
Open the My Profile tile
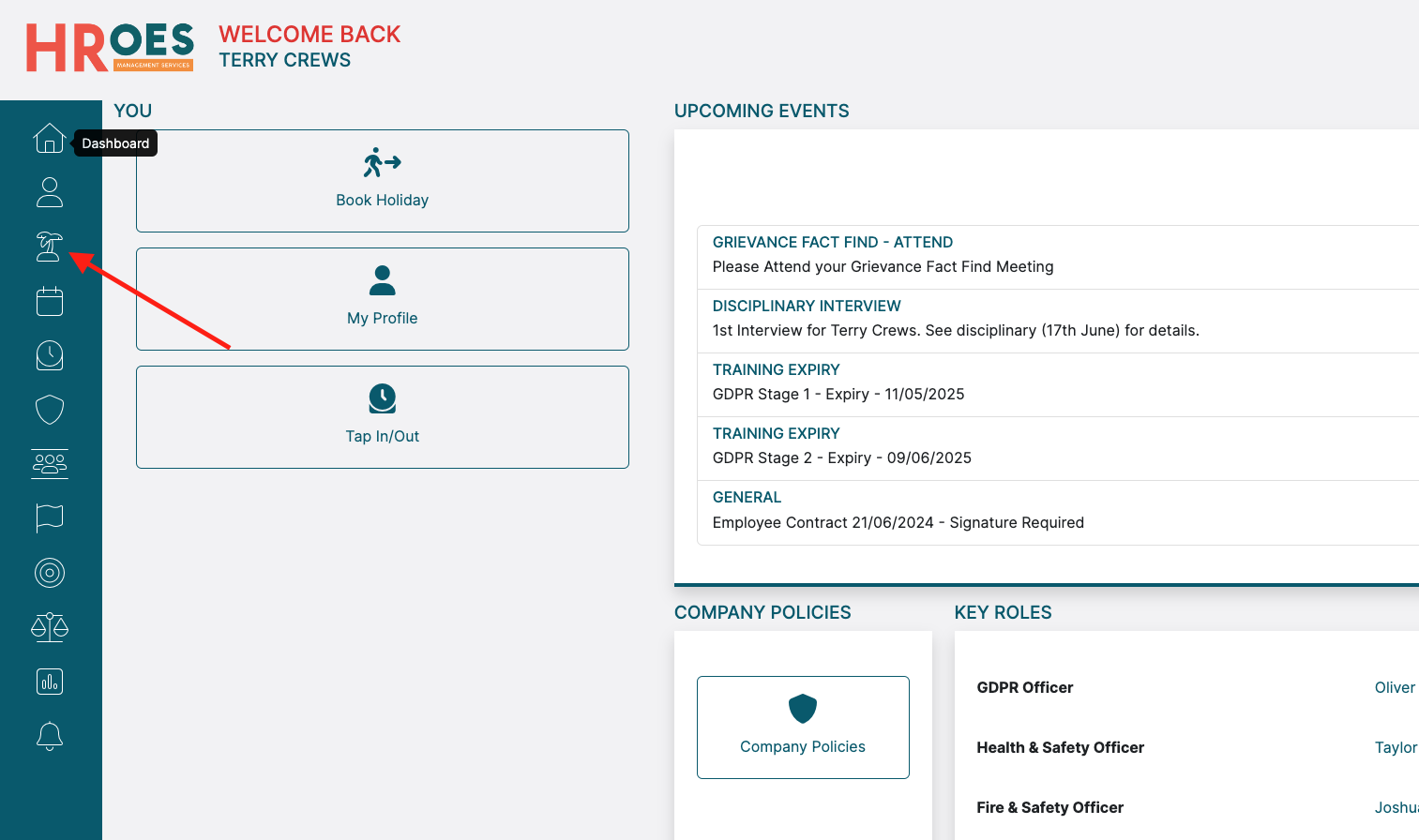tap(382, 299)
